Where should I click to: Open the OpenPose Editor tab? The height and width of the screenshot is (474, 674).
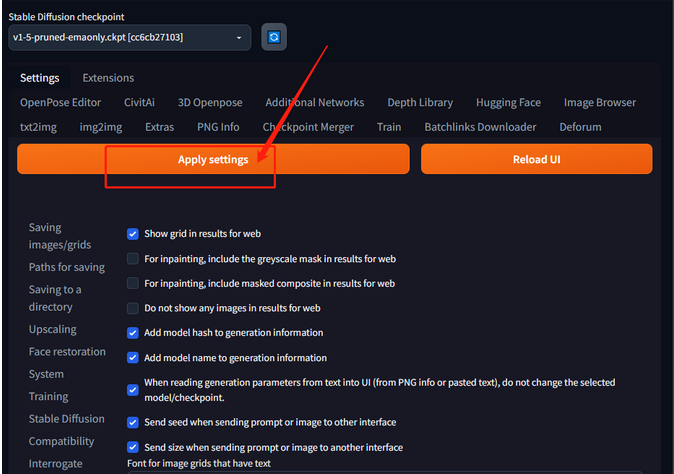point(60,102)
